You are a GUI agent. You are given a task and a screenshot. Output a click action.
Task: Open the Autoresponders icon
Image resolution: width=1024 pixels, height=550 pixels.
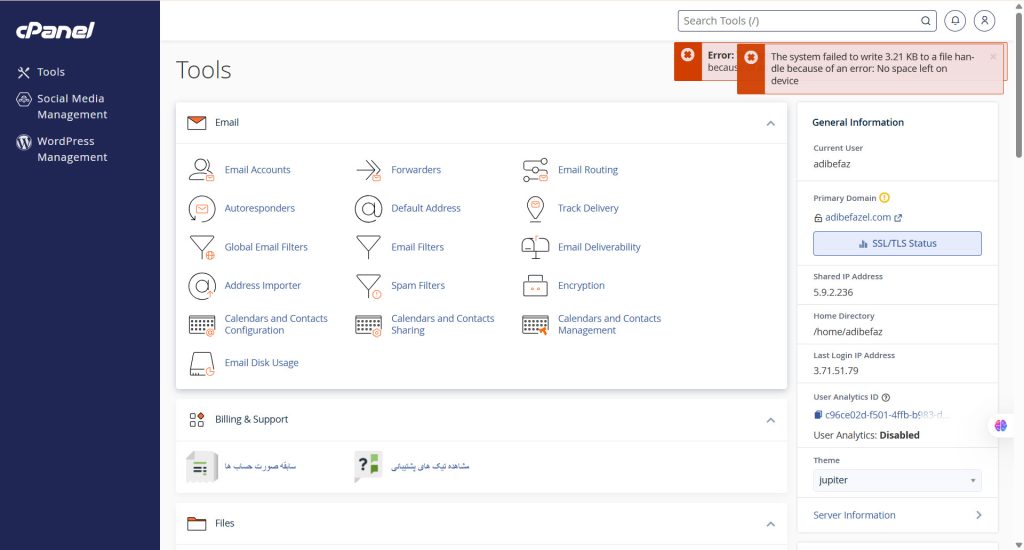click(x=202, y=208)
